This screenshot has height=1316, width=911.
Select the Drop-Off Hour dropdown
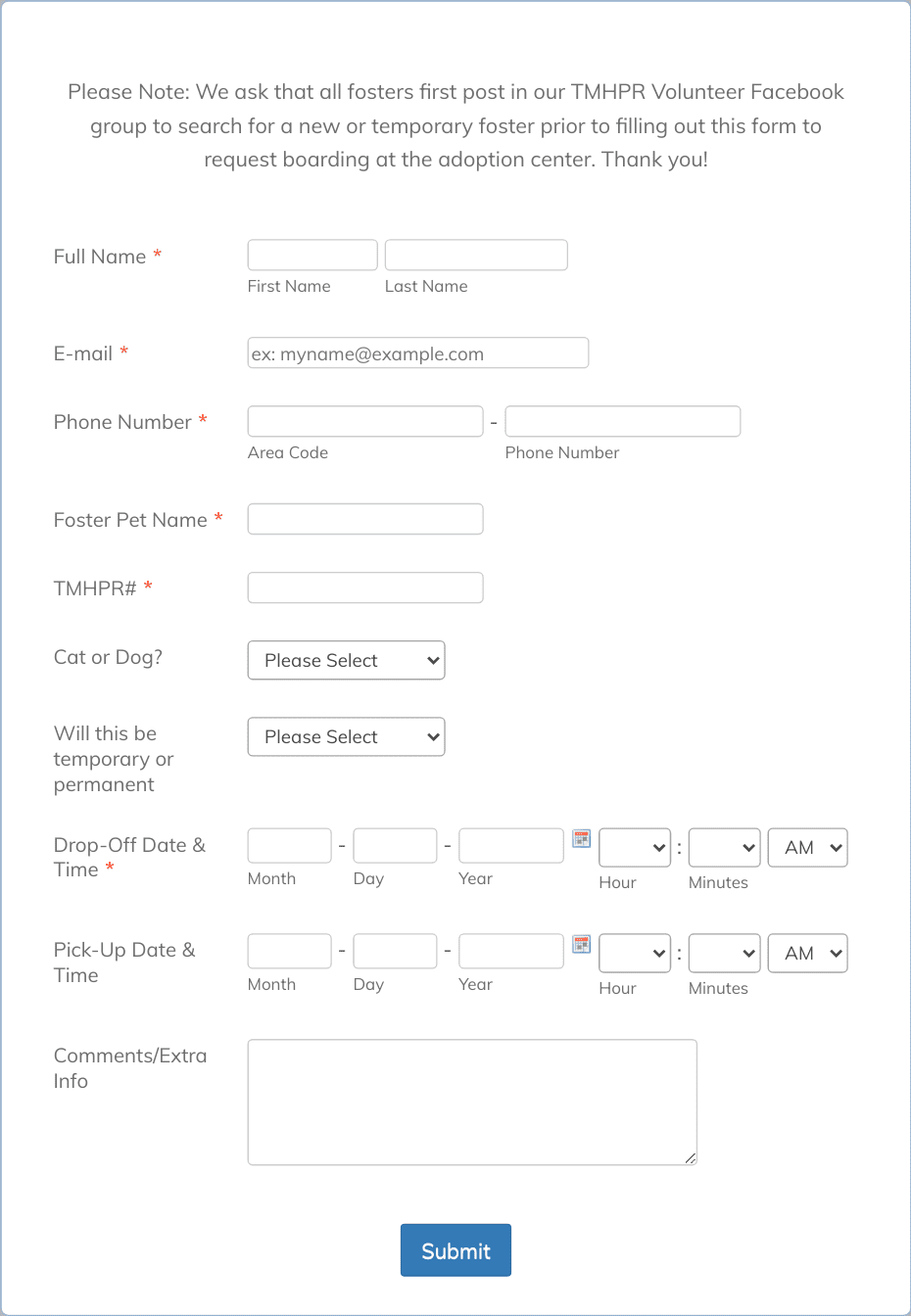click(635, 848)
